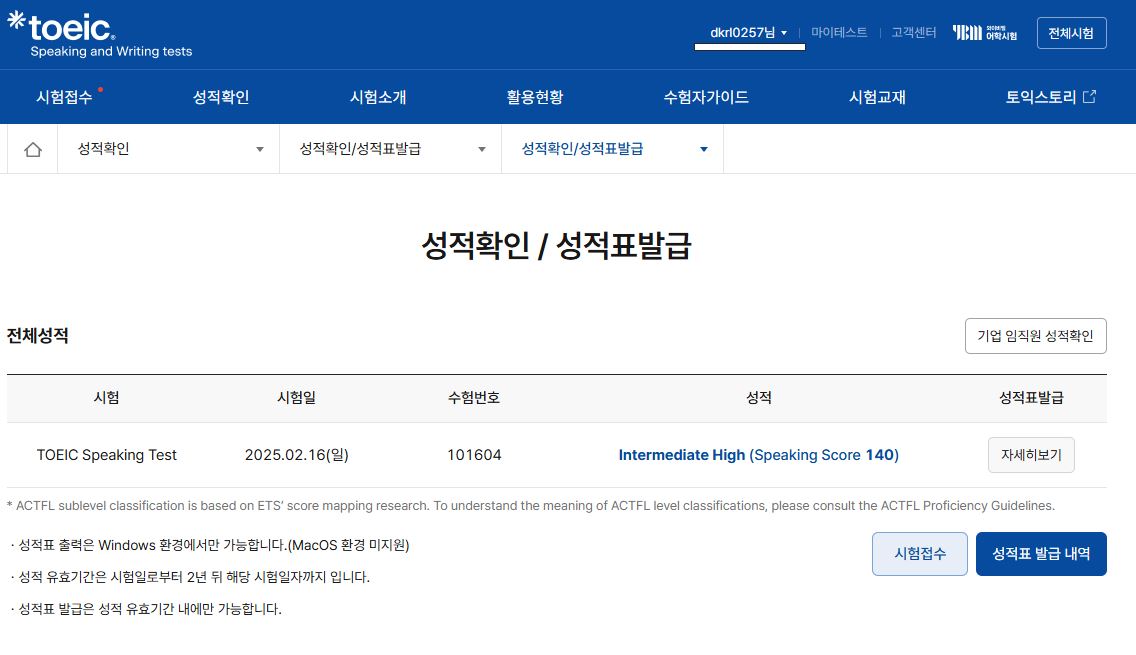Click the 마이테스트 link
This screenshot has width=1136, height=655.
click(x=839, y=33)
